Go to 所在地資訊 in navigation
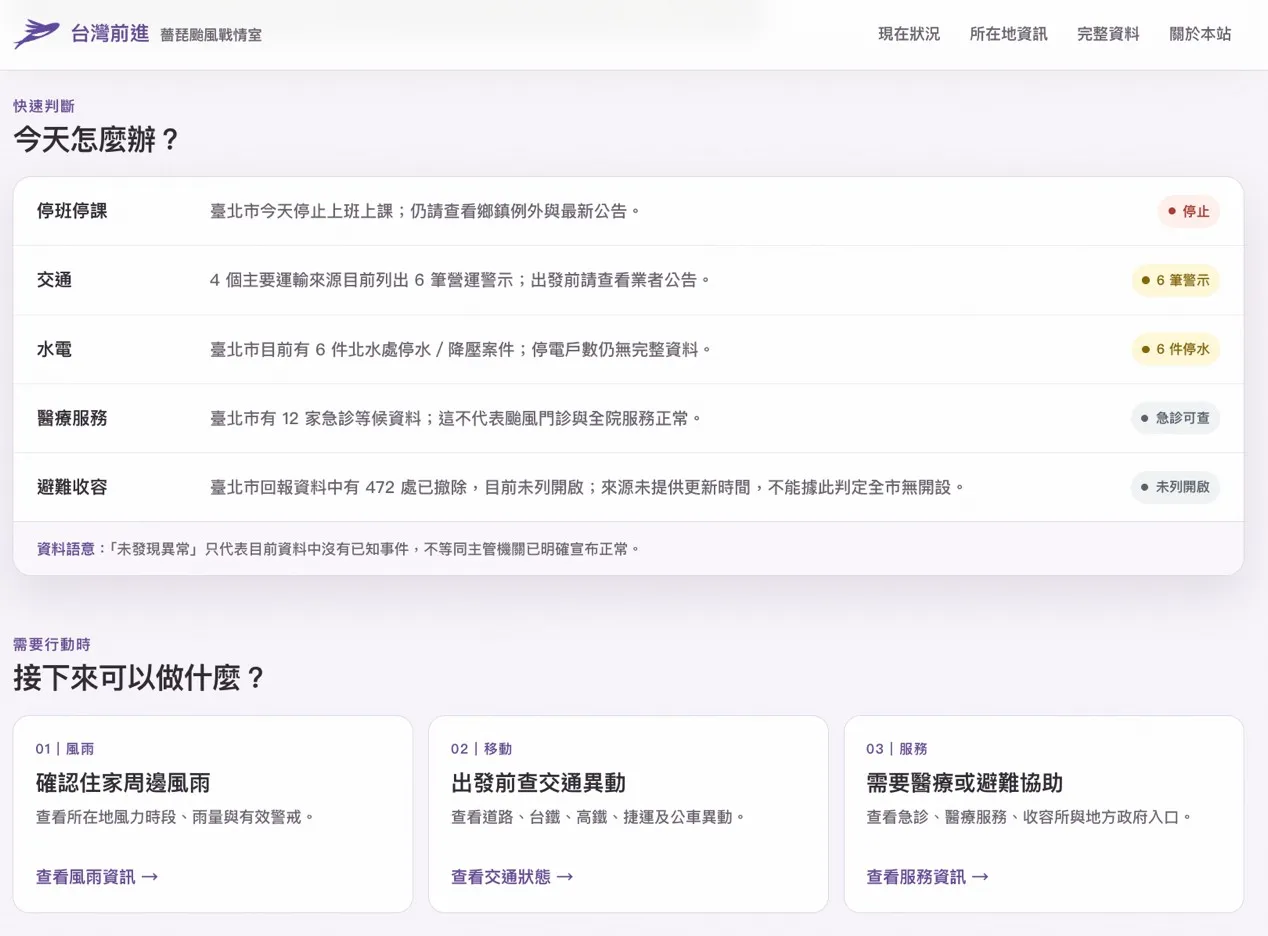Viewport: 1268px width, 936px height. [1008, 34]
